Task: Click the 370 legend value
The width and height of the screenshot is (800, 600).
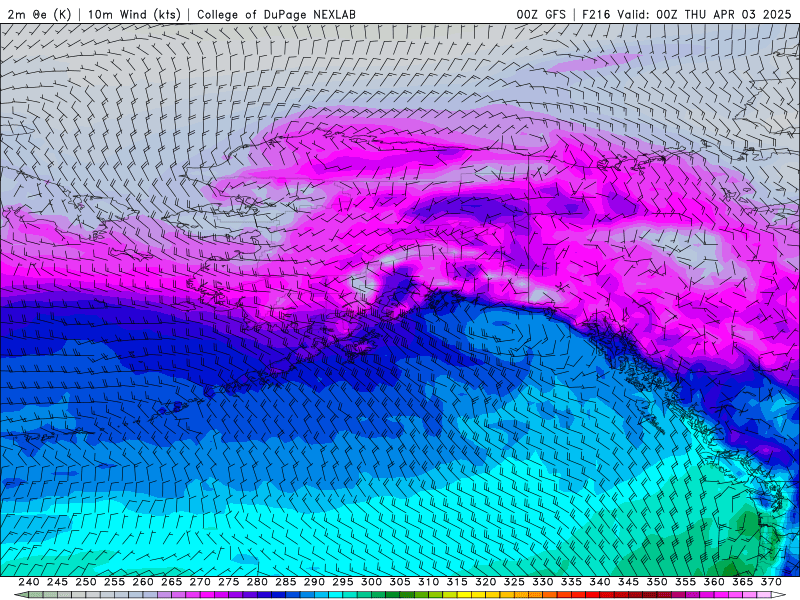Action: [771, 582]
